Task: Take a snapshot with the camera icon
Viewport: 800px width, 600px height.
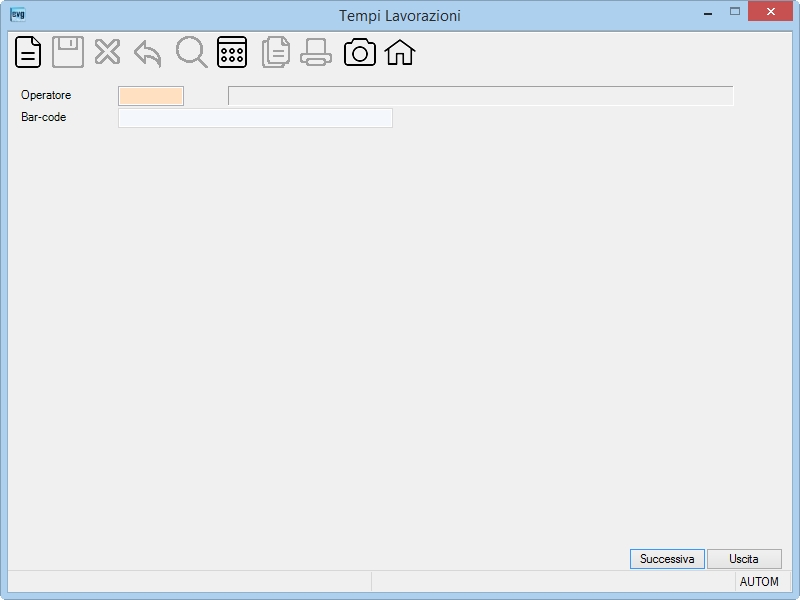Action: point(360,53)
